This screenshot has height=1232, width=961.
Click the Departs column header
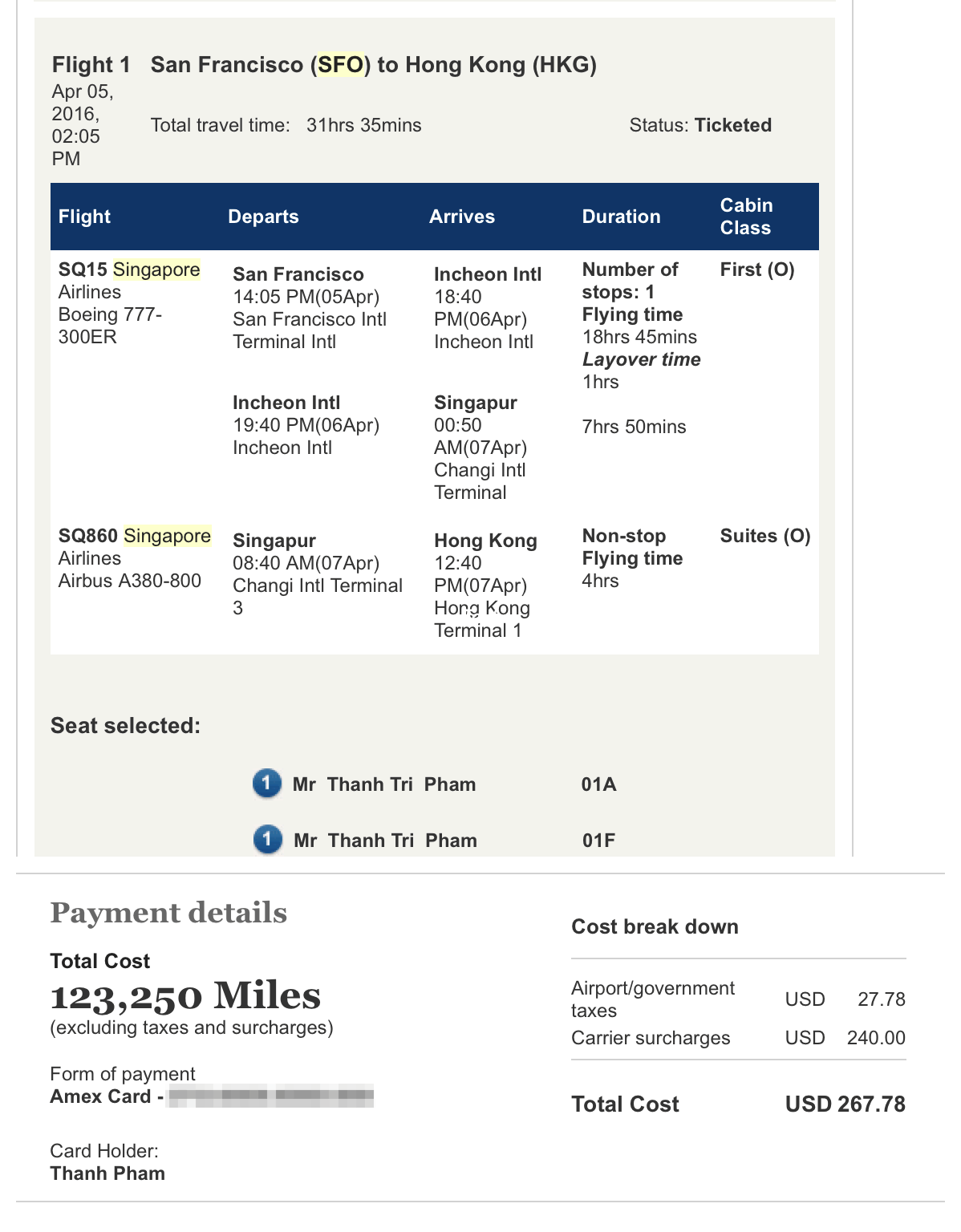(x=263, y=217)
